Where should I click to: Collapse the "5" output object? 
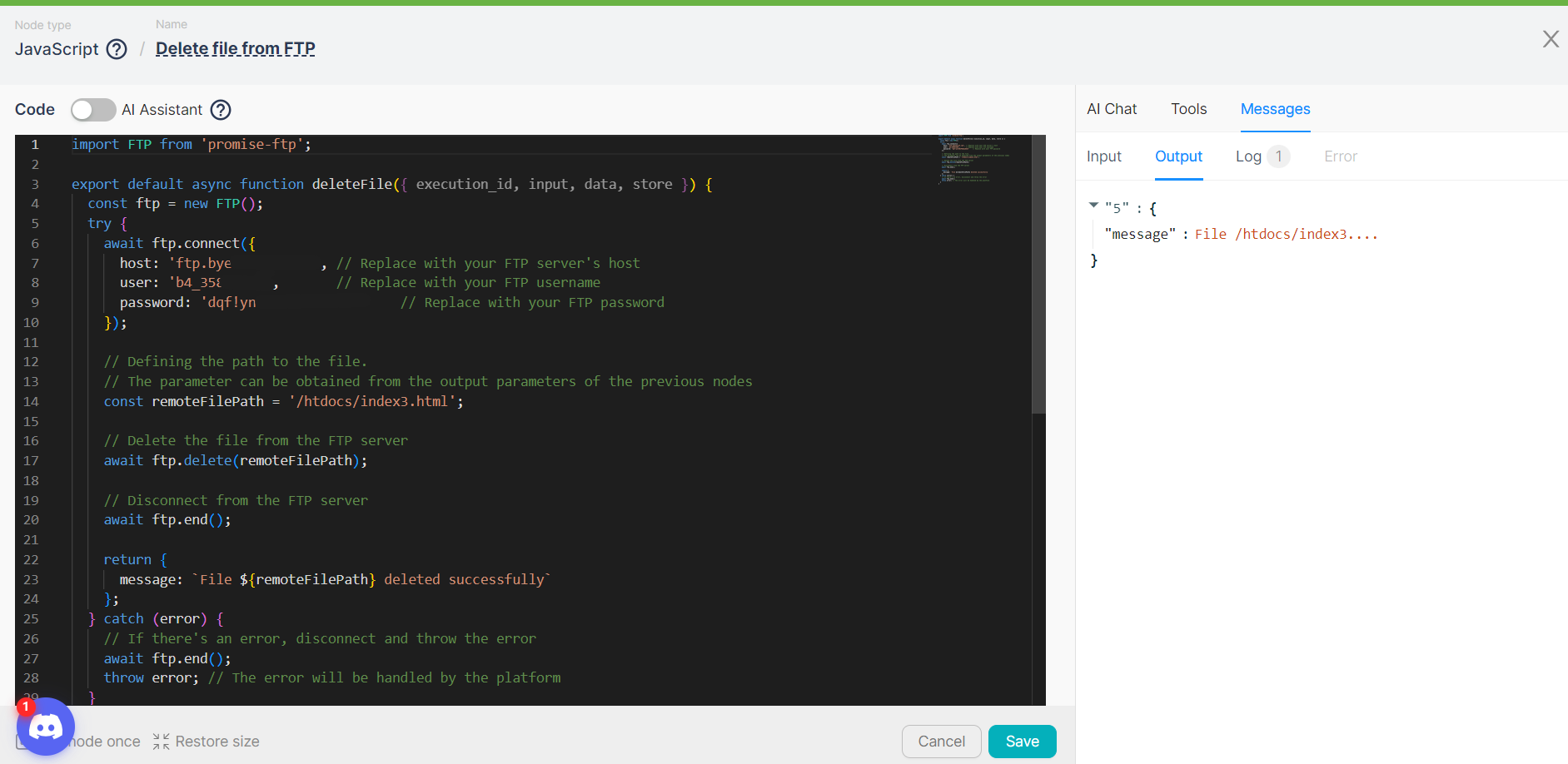[1093, 206]
